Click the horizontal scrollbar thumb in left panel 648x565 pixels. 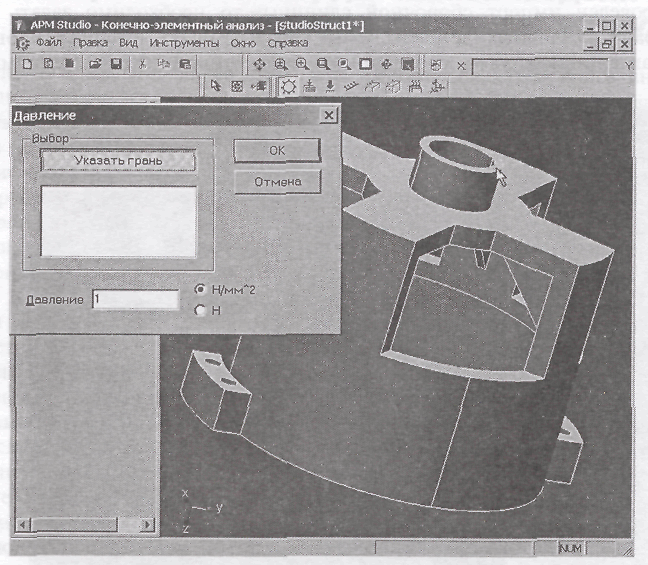pyautogui.click(x=74, y=525)
